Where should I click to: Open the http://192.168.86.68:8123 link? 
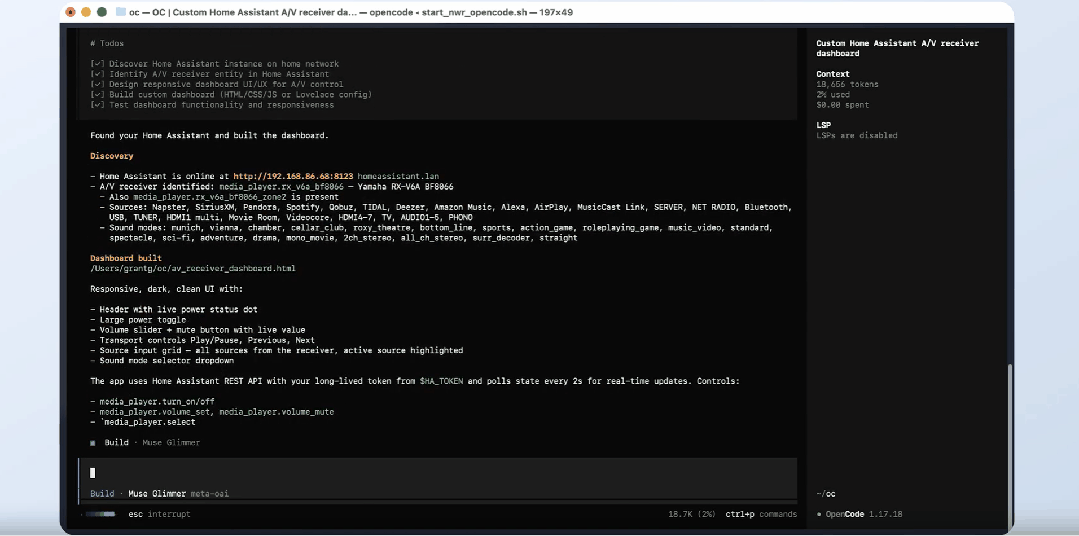[x=293, y=176]
